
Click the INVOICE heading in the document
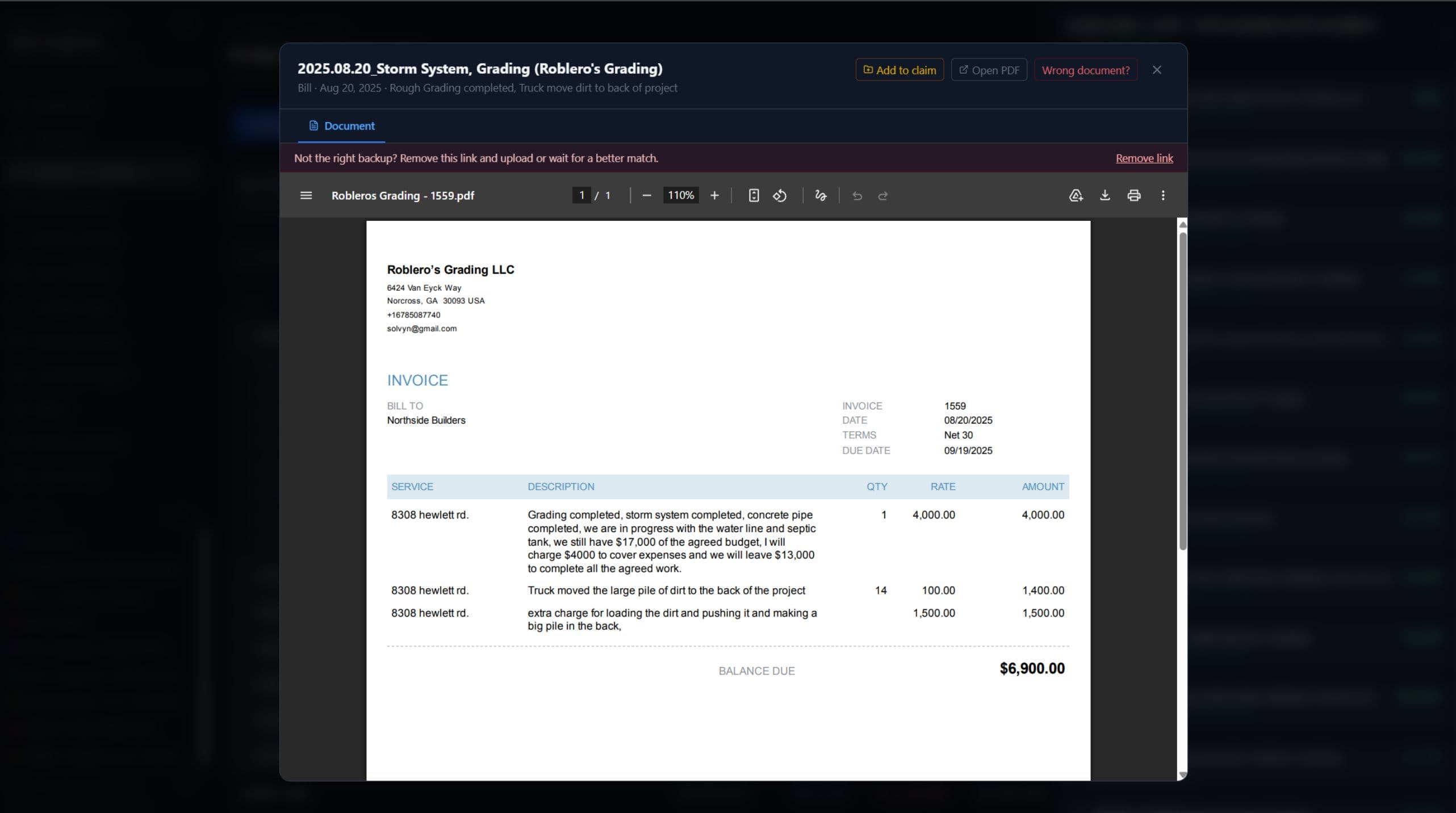(x=417, y=380)
